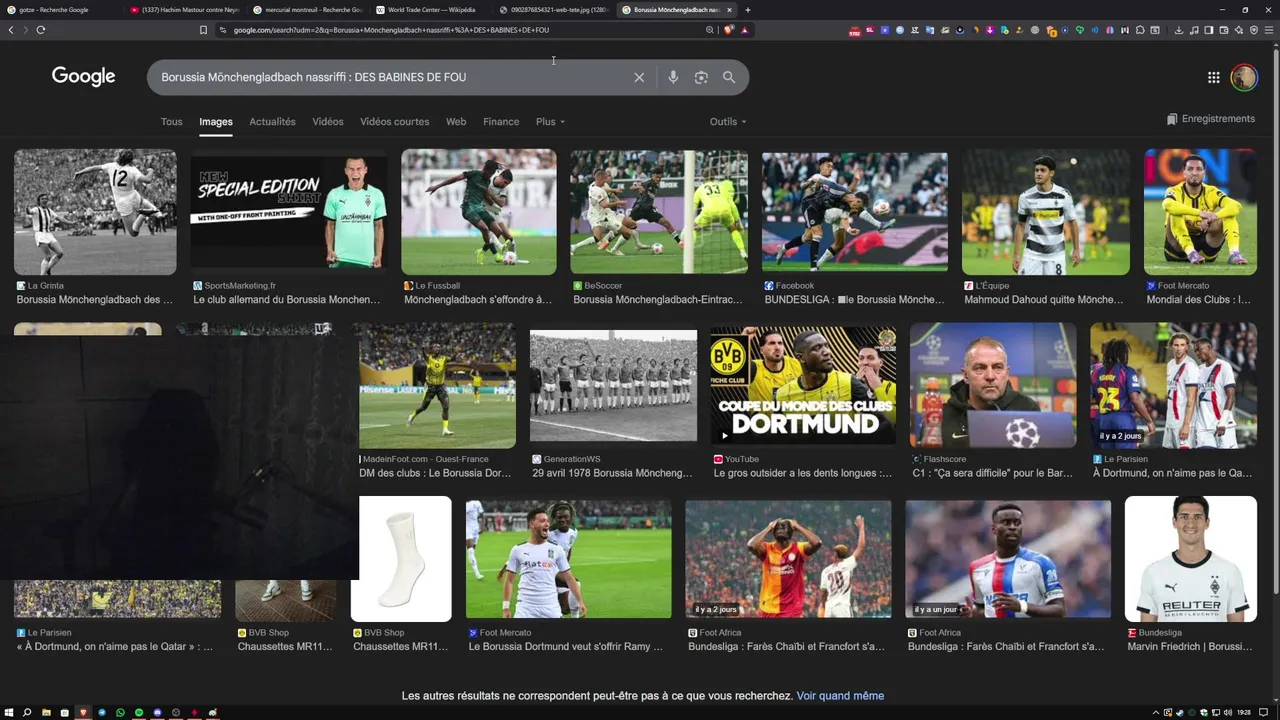Switch to the gotze Recherche Google tab
1280x720 pixels.
pos(60,10)
